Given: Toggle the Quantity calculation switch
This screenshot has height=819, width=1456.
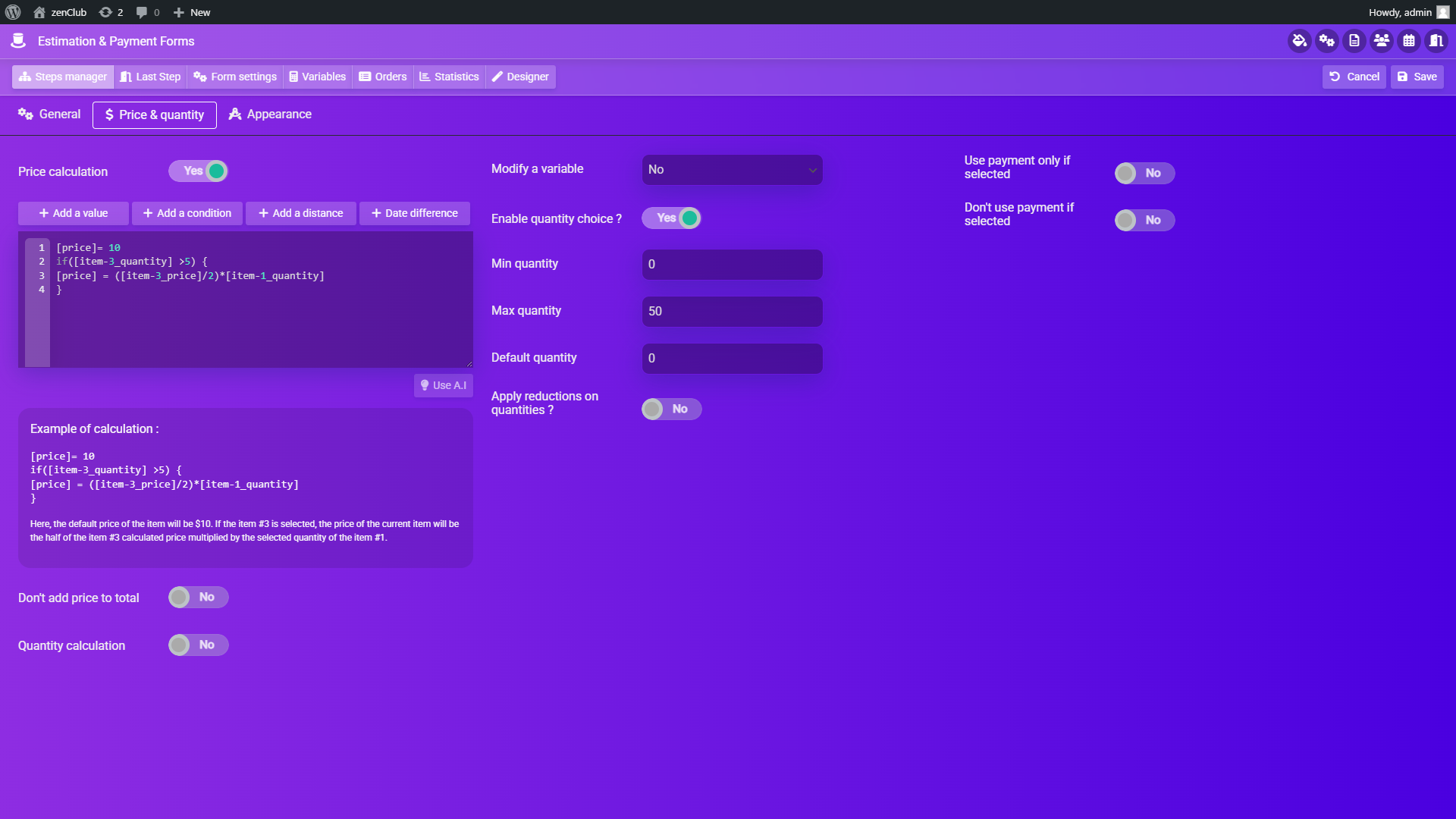Looking at the screenshot, I should tap(199, 645).
